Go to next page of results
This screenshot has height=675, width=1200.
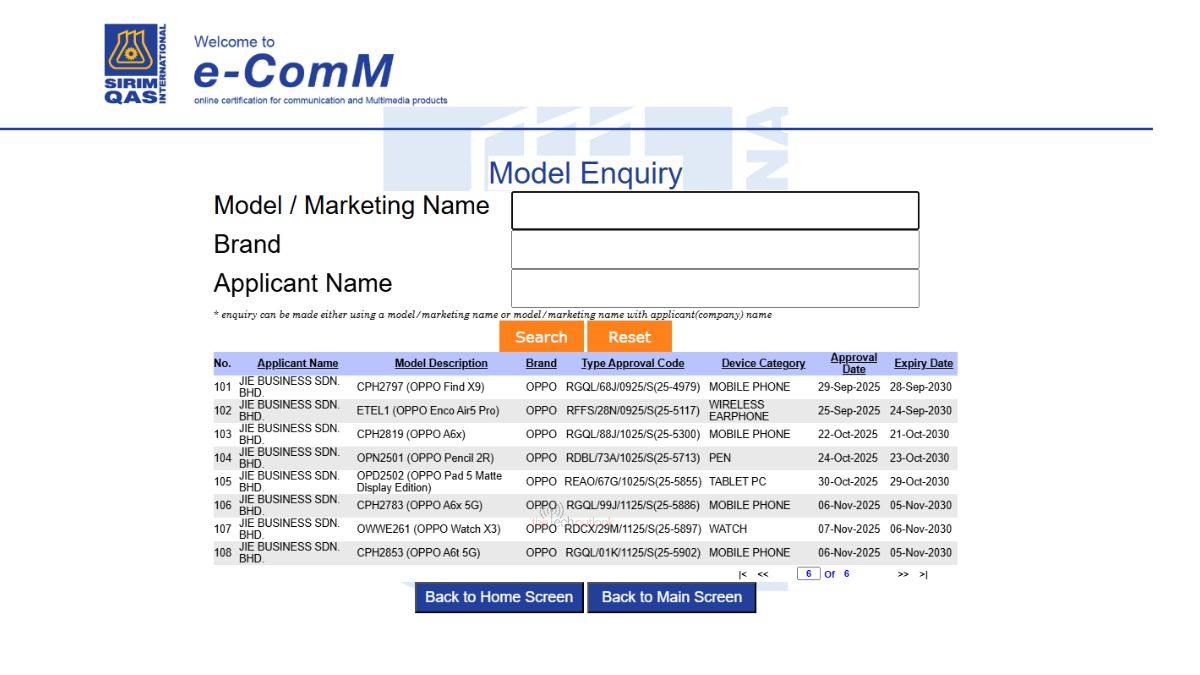pyautogui.click(x=903, y=575)
